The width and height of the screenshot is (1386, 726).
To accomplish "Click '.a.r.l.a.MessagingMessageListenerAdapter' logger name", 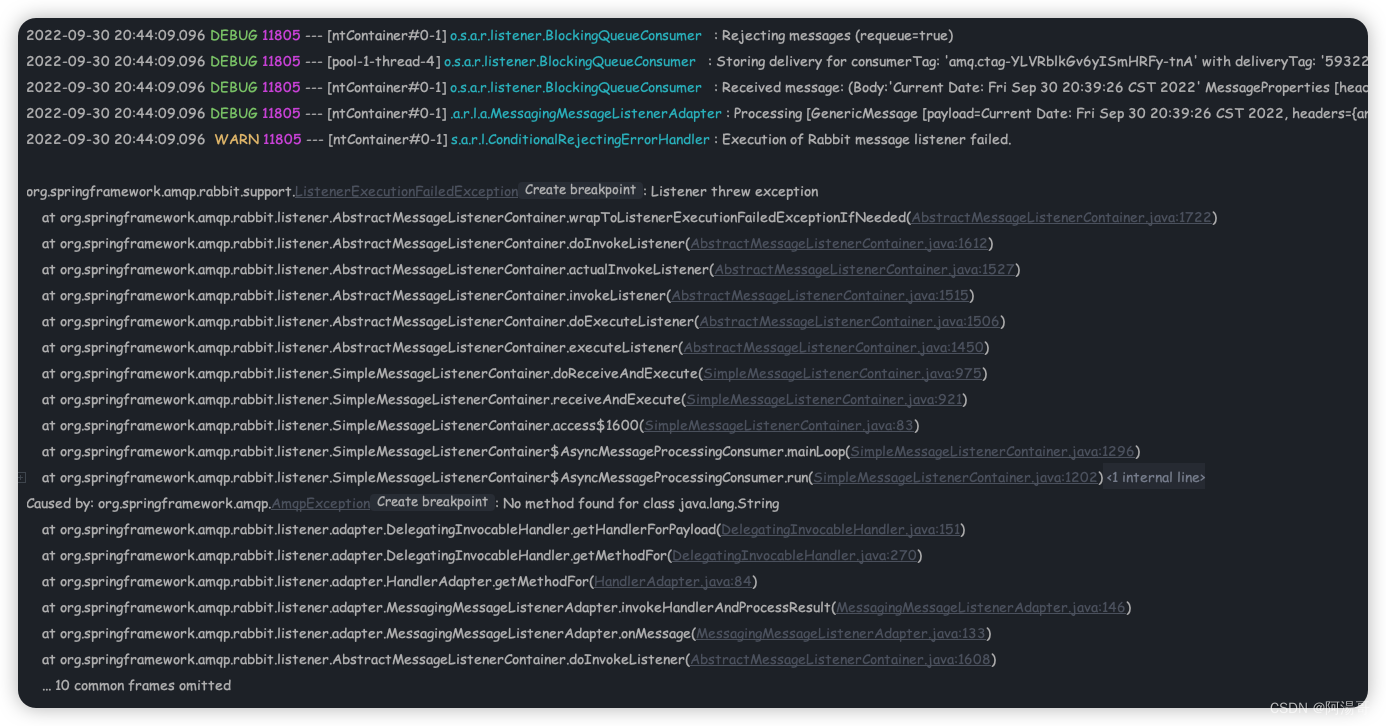I will (586, 113).
